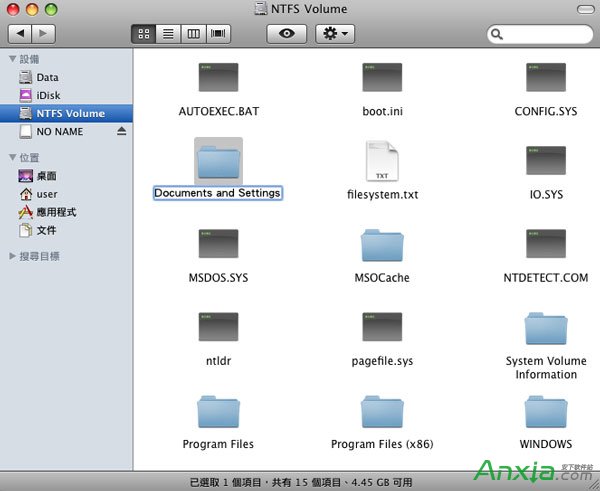Expand the 搜尋目標 search section
The height and width of the screenshot is (491, 600).
click(x=12, y=256)
